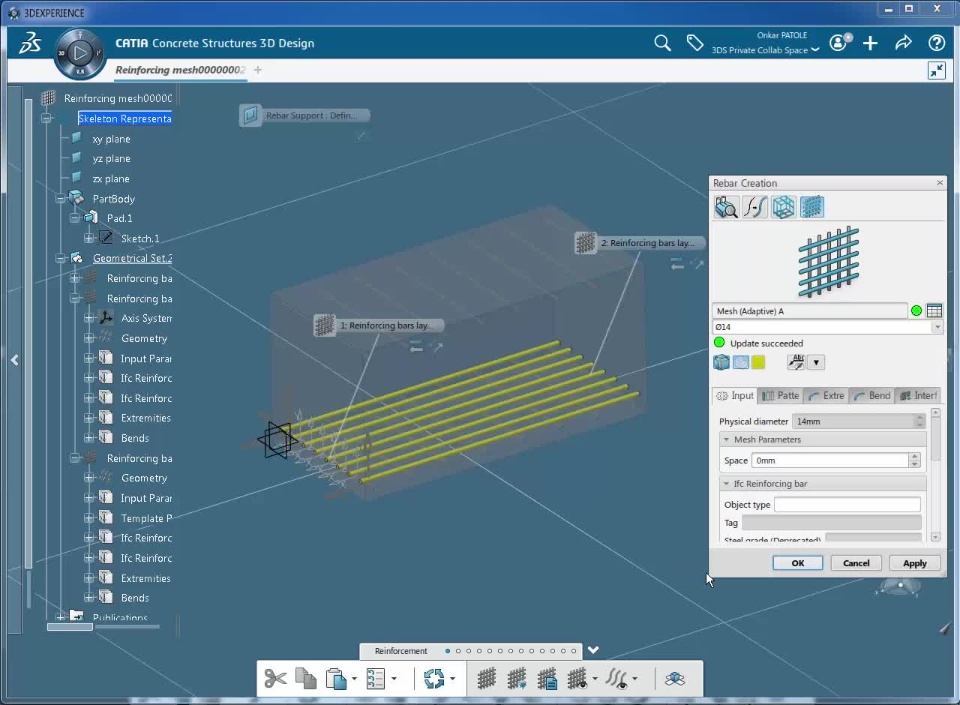This screenshot has width=960, height=705.
Task: Click the Abc annotation pencil icon
Action: (x=796, y=362)
